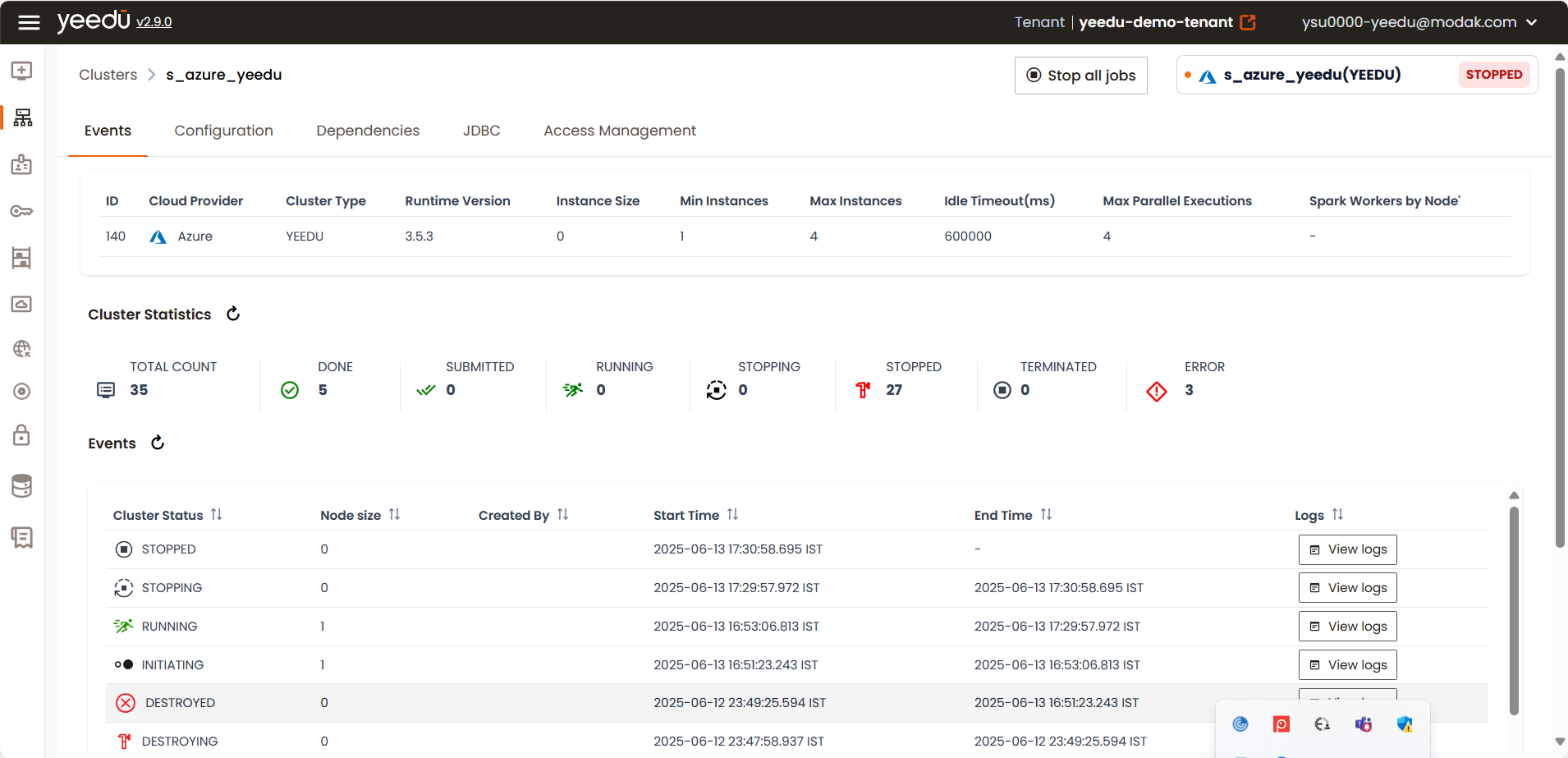Click the TOTAL COUNT list icon
This screenshot has height=758, width=1568.
pyautogui.click(x=106, y=390)
